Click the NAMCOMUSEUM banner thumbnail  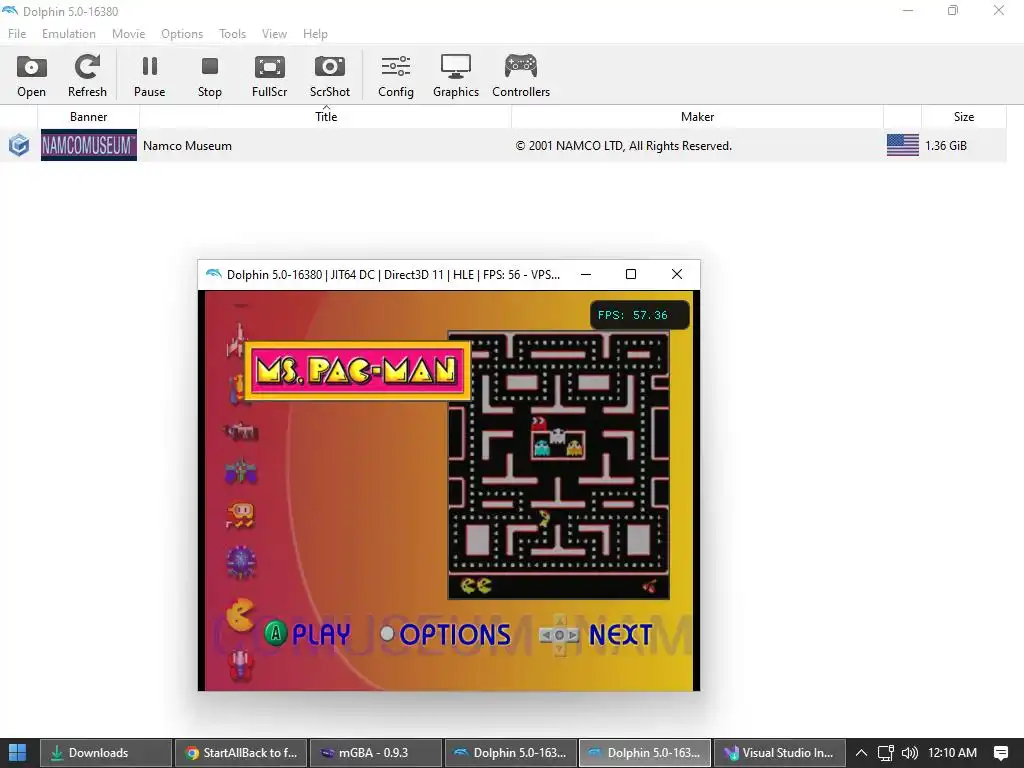pyautogui.click(x=89, y=145)
